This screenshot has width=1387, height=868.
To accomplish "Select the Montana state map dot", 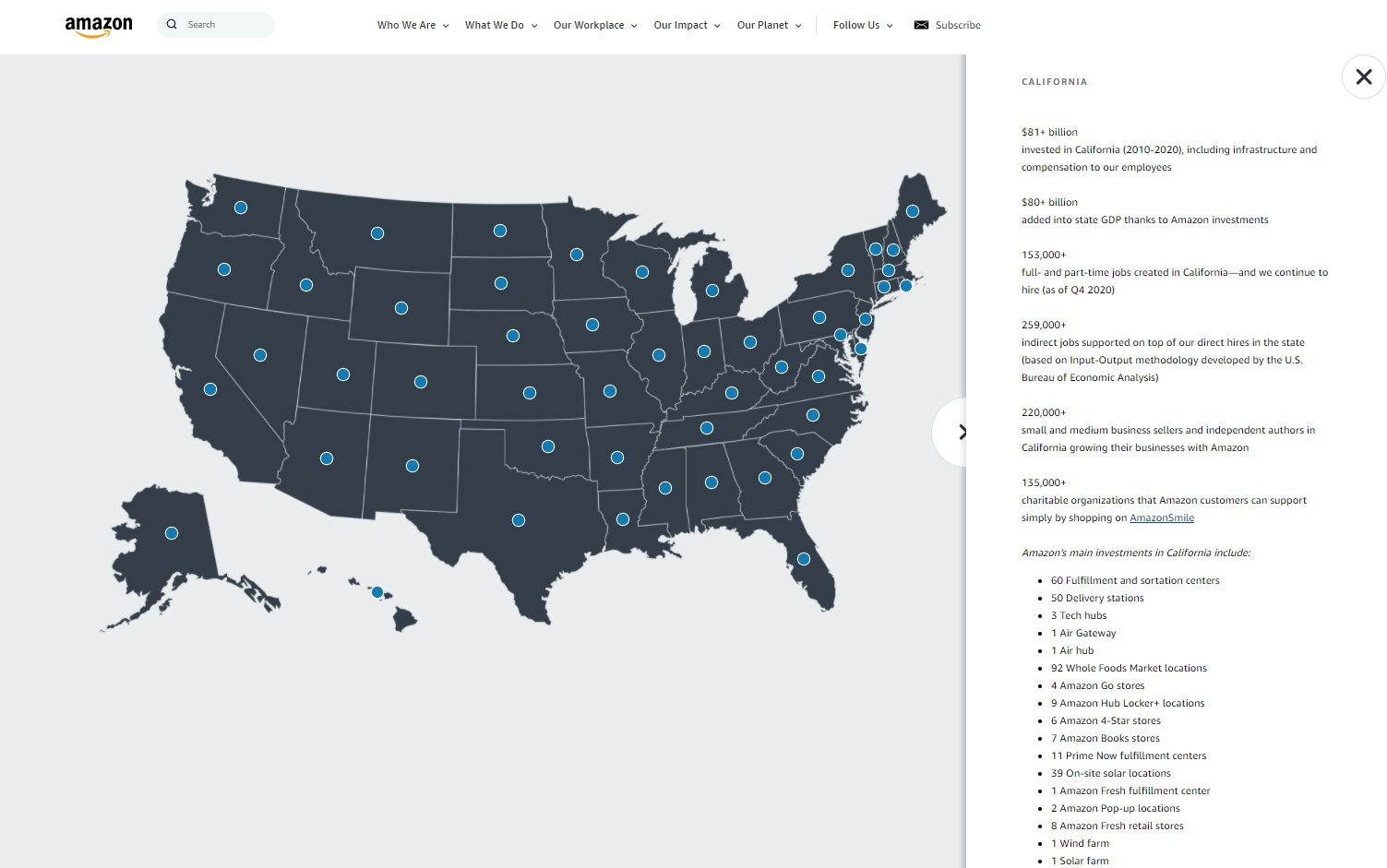I will (377, 233).
